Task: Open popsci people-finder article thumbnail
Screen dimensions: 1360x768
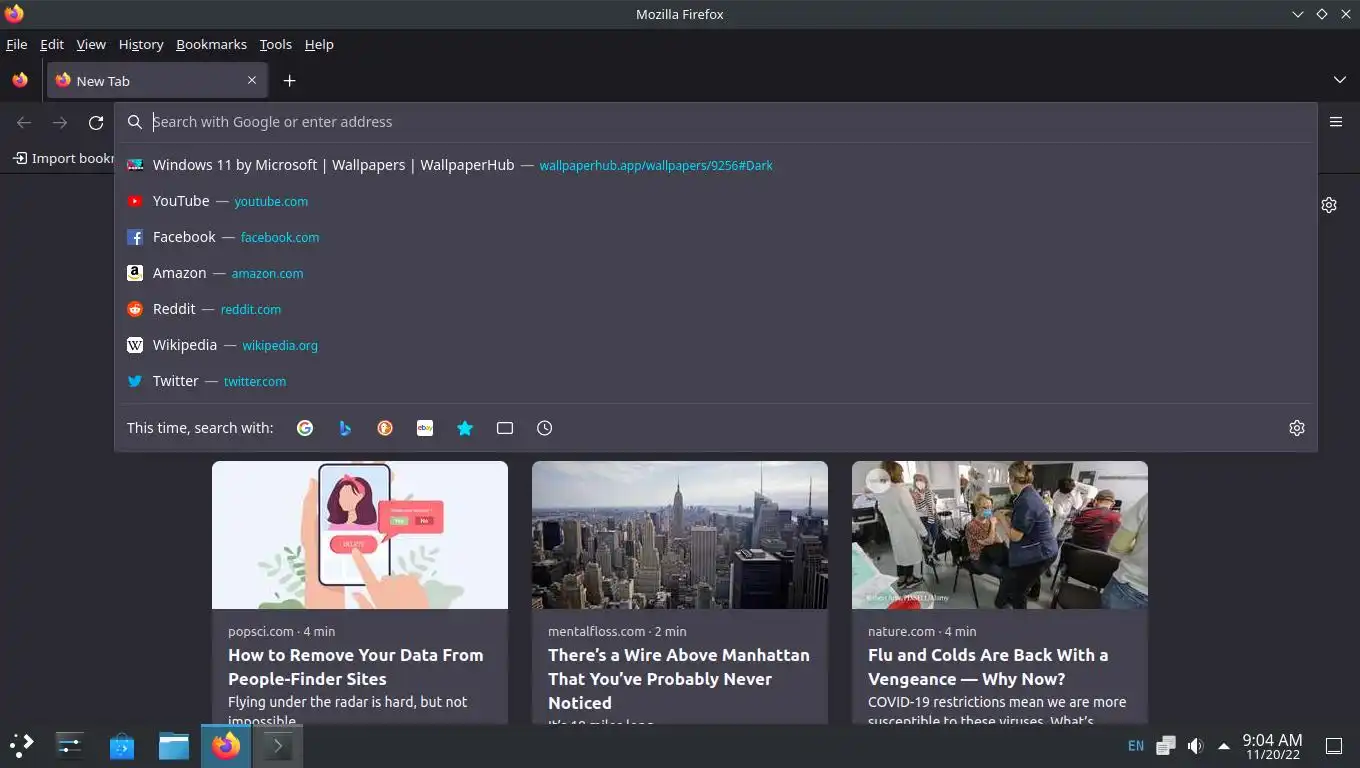Action: tap(360, 535)
